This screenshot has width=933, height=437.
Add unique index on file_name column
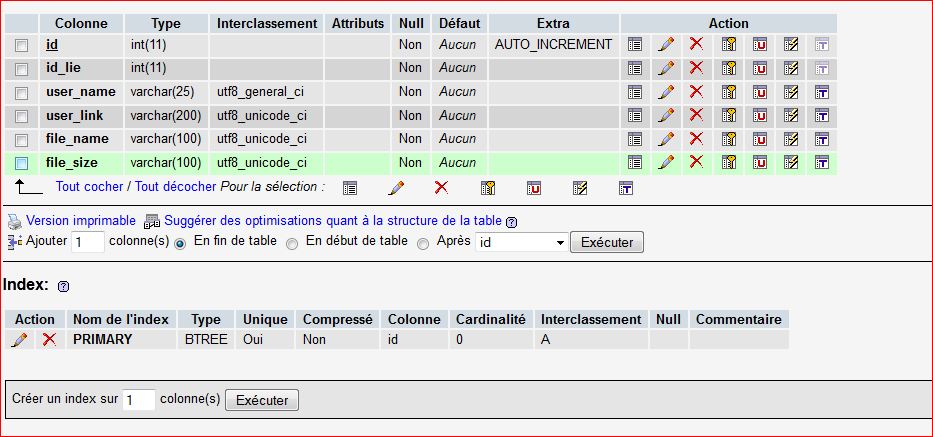tap(760, 139)
